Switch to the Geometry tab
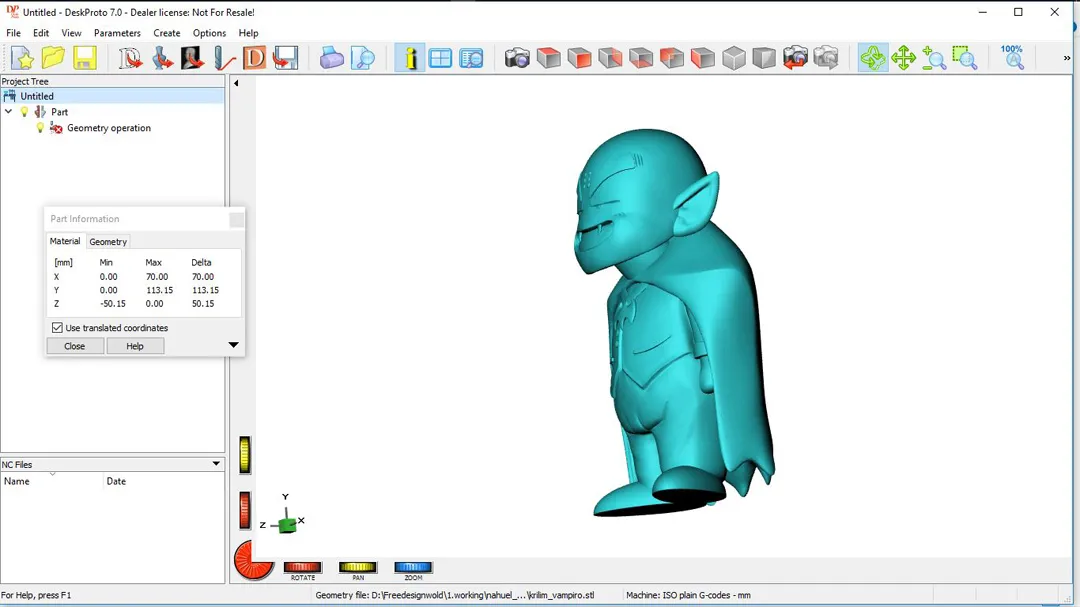 tap(108, 242)
